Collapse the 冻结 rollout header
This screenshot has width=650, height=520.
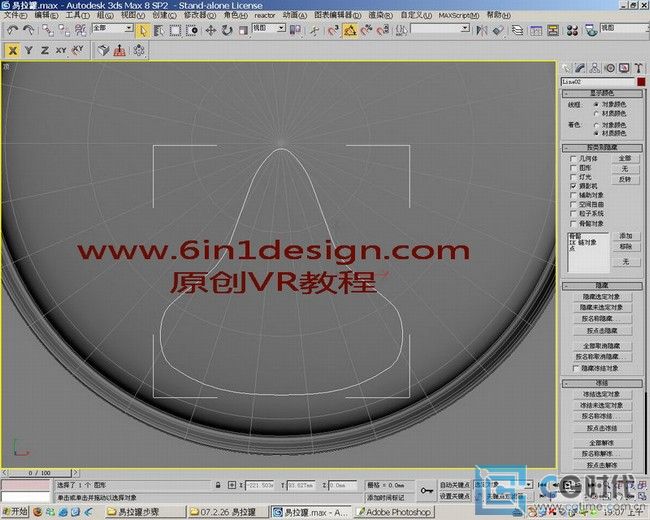click(602, 383)
